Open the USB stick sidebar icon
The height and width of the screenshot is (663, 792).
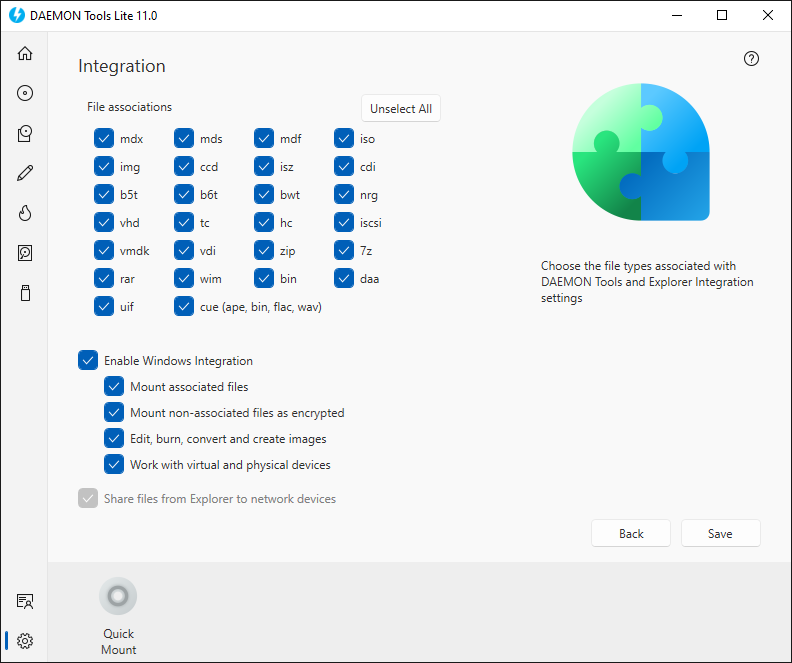tap(25, 293)
